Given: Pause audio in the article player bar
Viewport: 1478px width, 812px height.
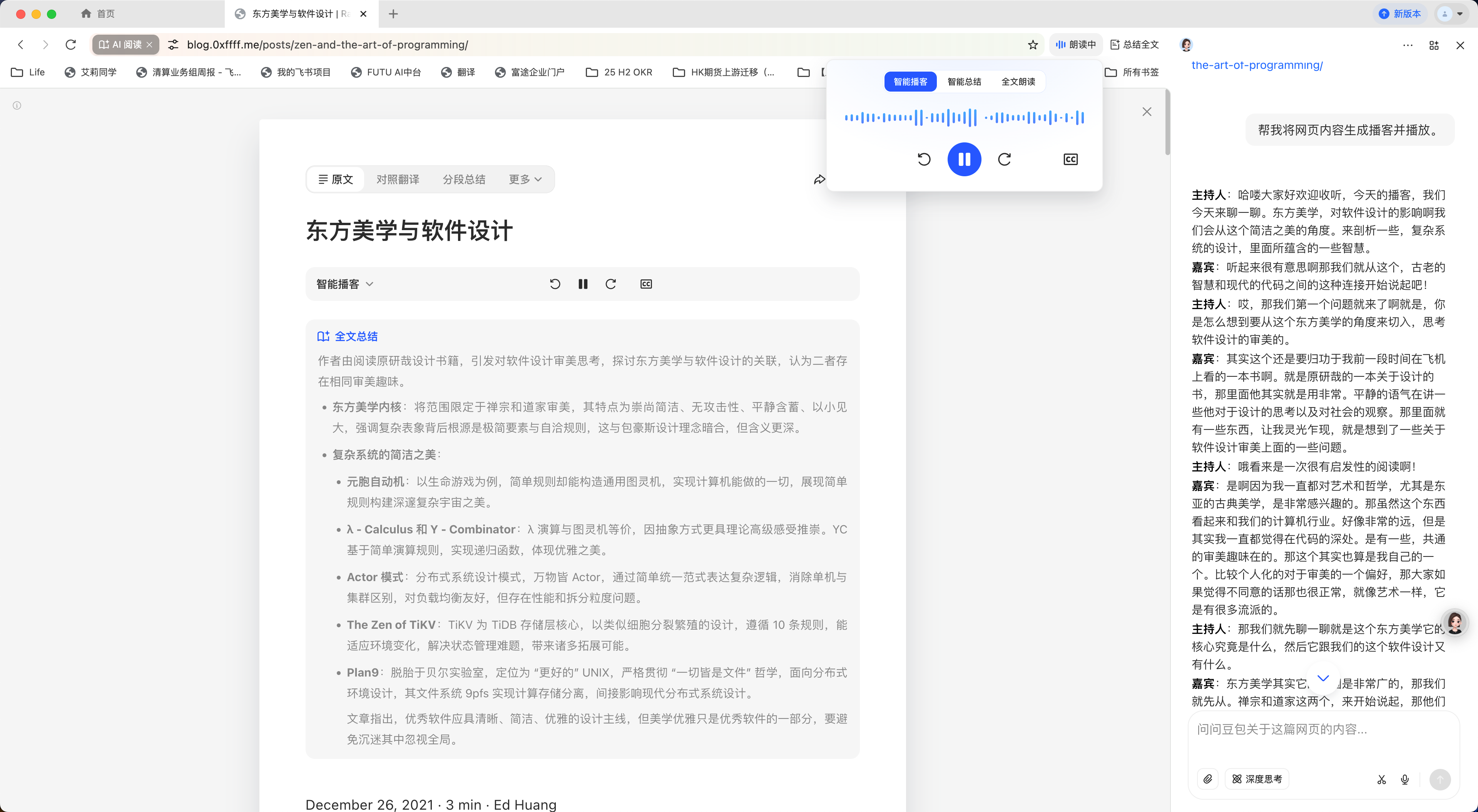Looking at the screenshot, I should pos(583,284).
